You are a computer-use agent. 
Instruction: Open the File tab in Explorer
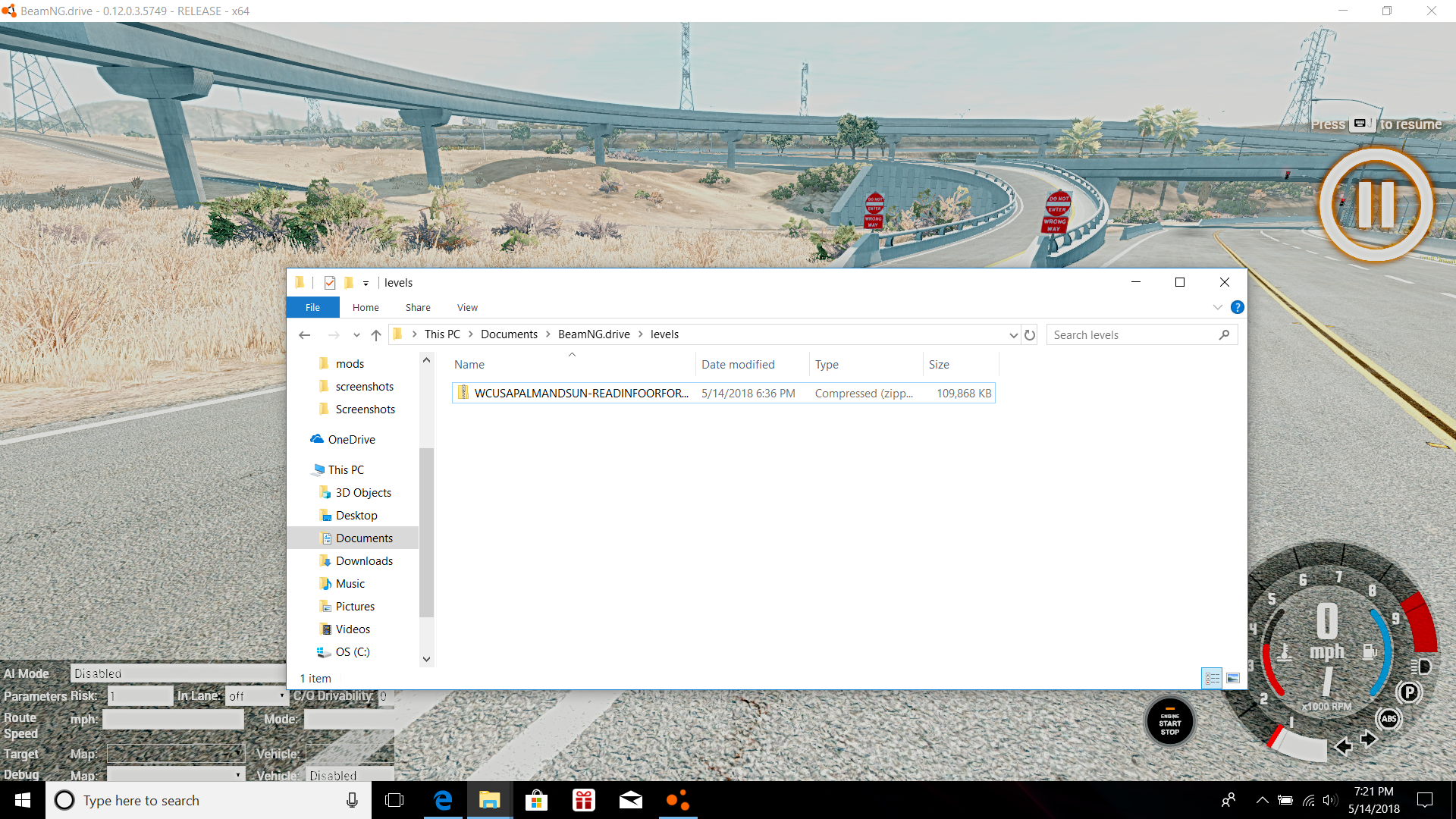click(312, 307)
